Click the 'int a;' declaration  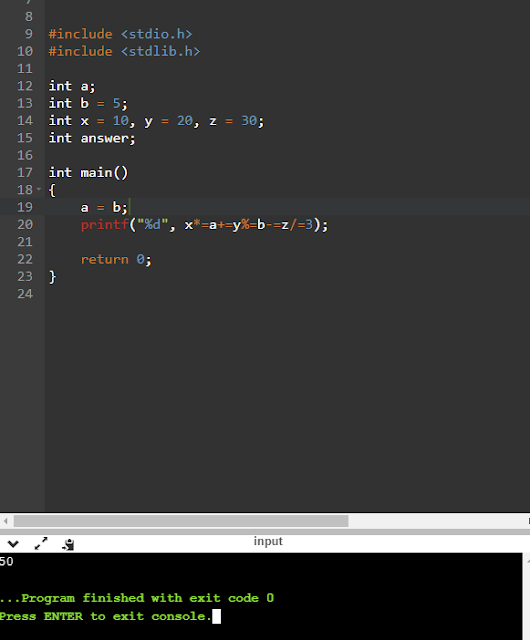click(x=71, y=87)
